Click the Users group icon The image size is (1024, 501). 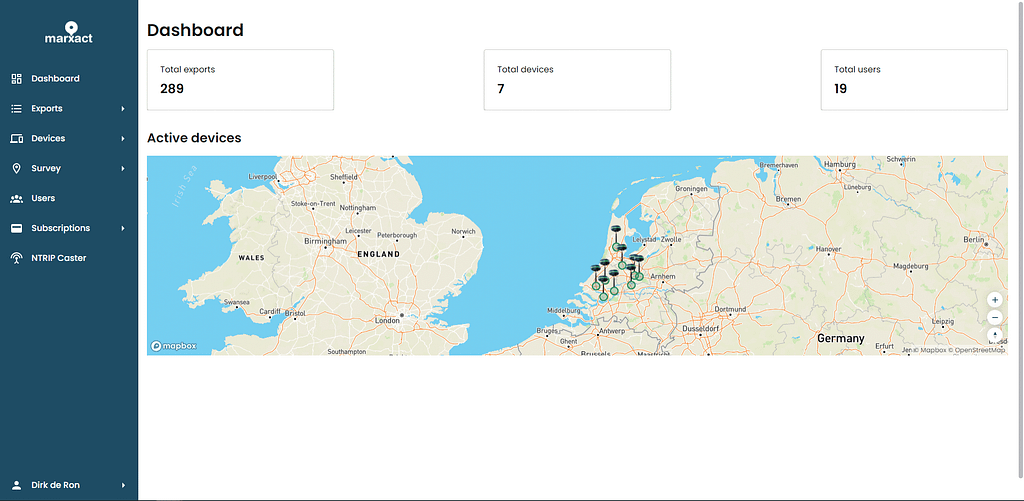[16, 198]
